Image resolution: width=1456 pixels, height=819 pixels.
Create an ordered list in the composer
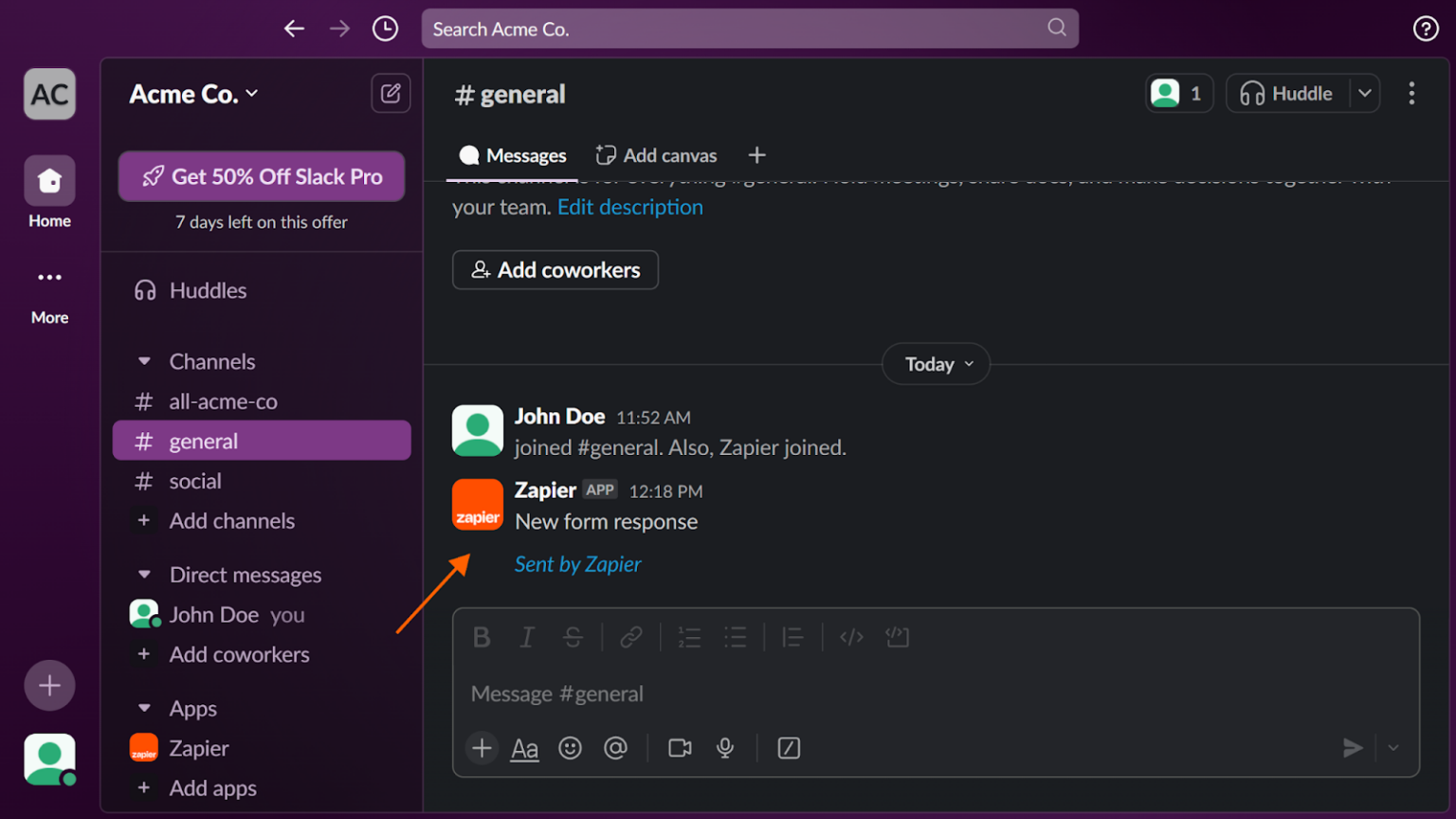click(689, 637)
